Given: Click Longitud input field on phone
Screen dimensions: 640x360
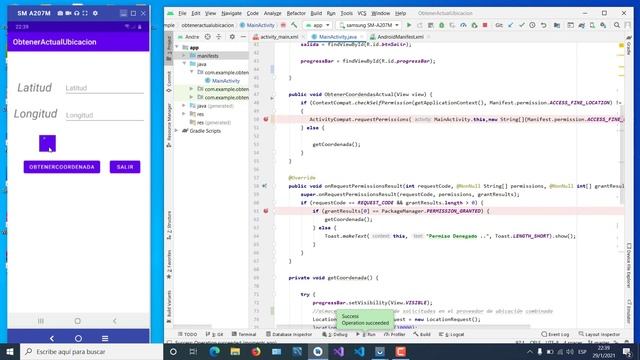Looking at the screenshot, I should [x=104, y=116].
